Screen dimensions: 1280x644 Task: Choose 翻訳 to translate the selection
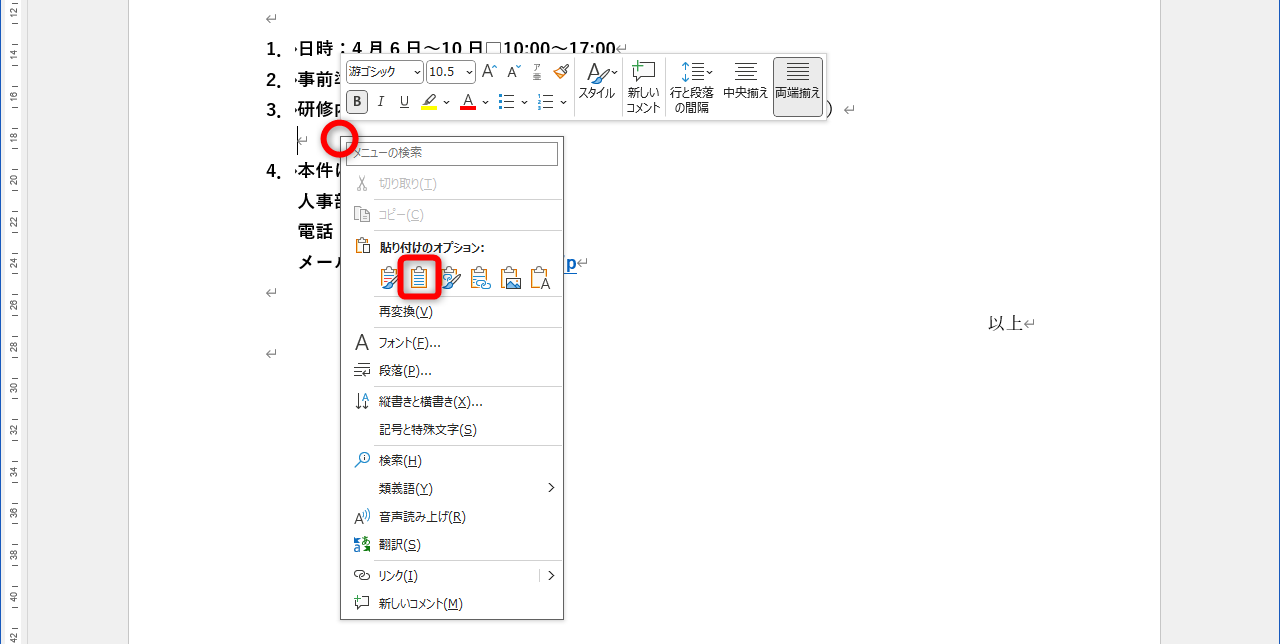click(401, 544)
